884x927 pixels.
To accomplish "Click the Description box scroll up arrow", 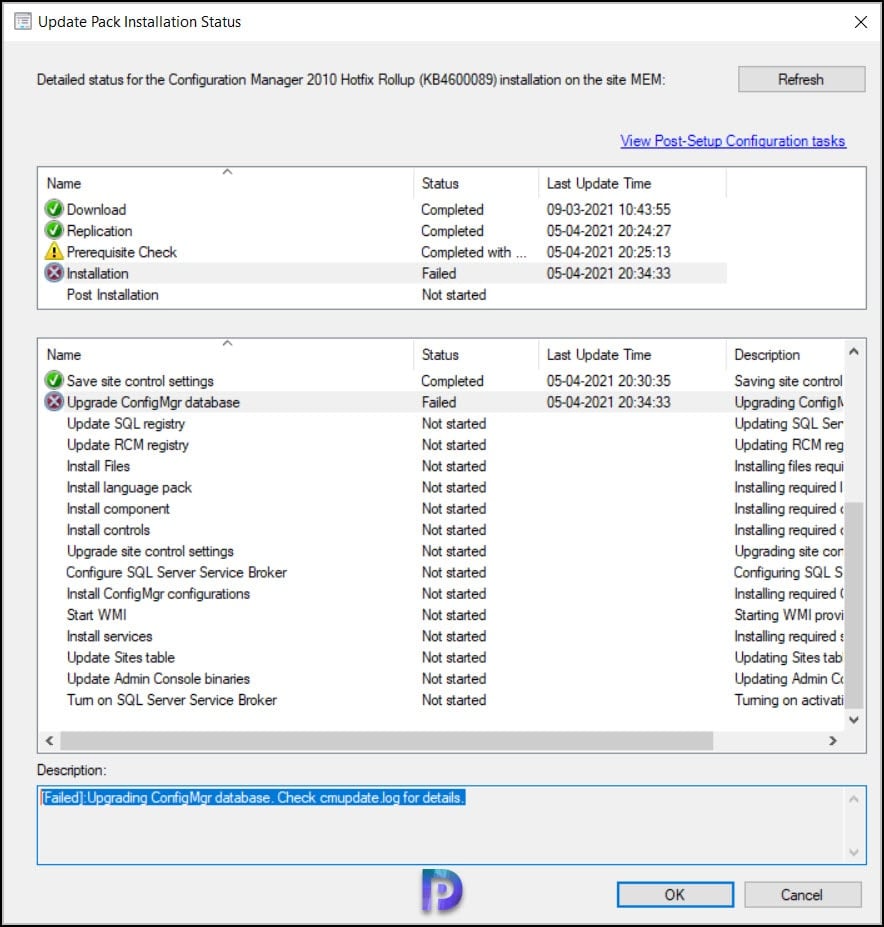I will 854,799.
